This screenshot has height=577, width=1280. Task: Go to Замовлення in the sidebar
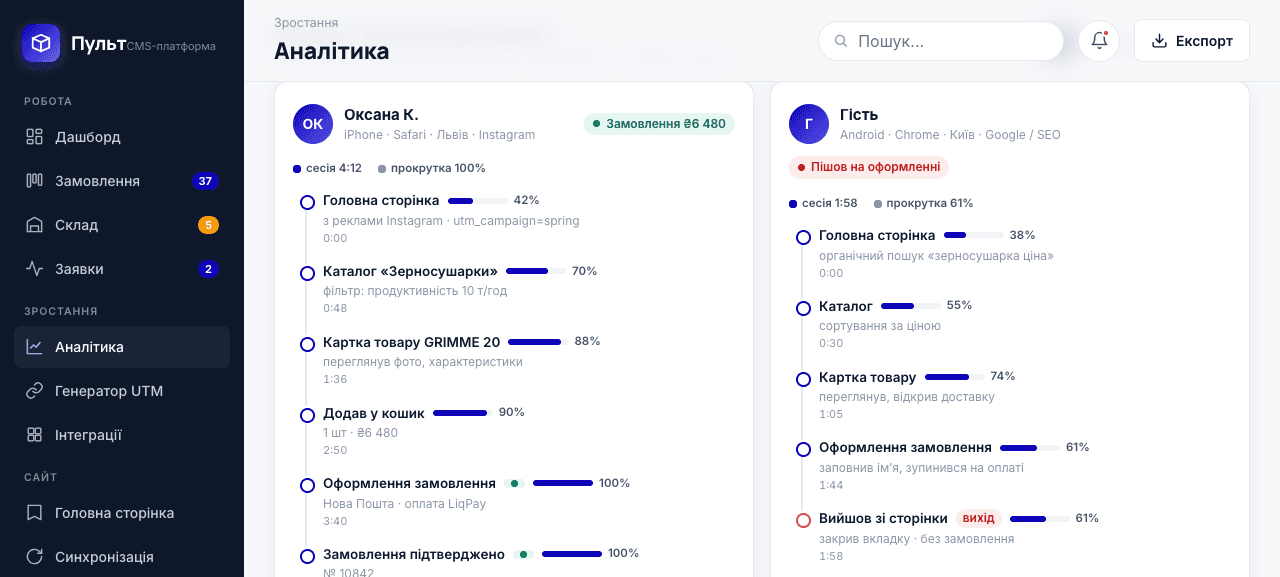click(x=122, y=181)
